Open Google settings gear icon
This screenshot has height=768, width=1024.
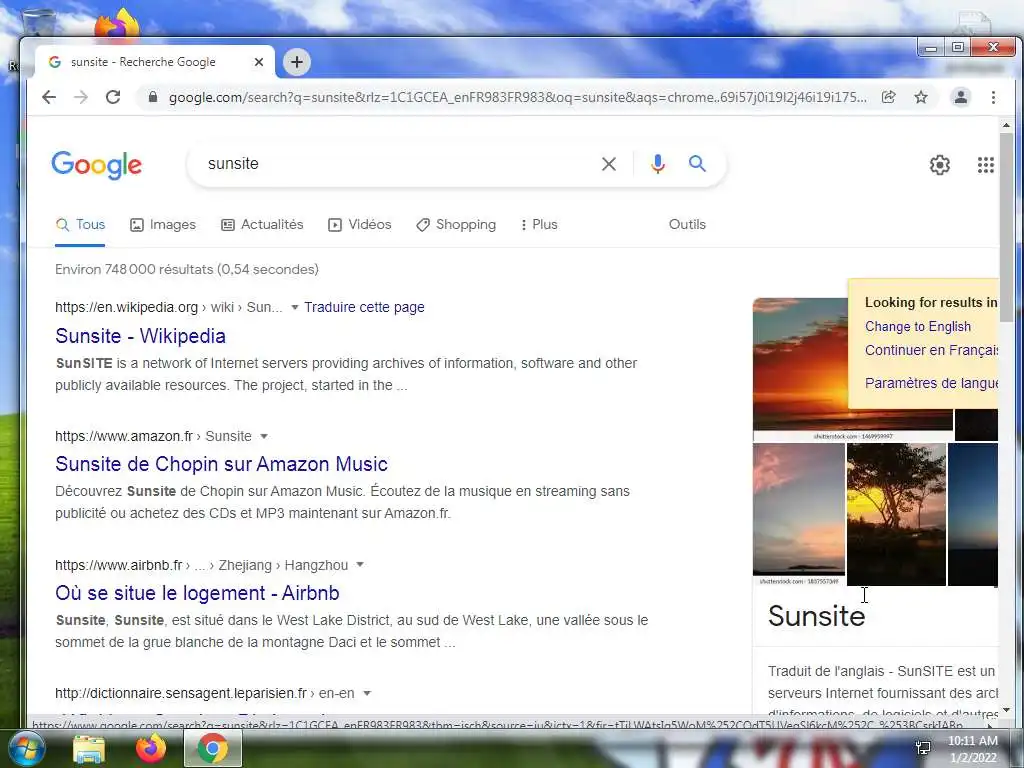940,165
